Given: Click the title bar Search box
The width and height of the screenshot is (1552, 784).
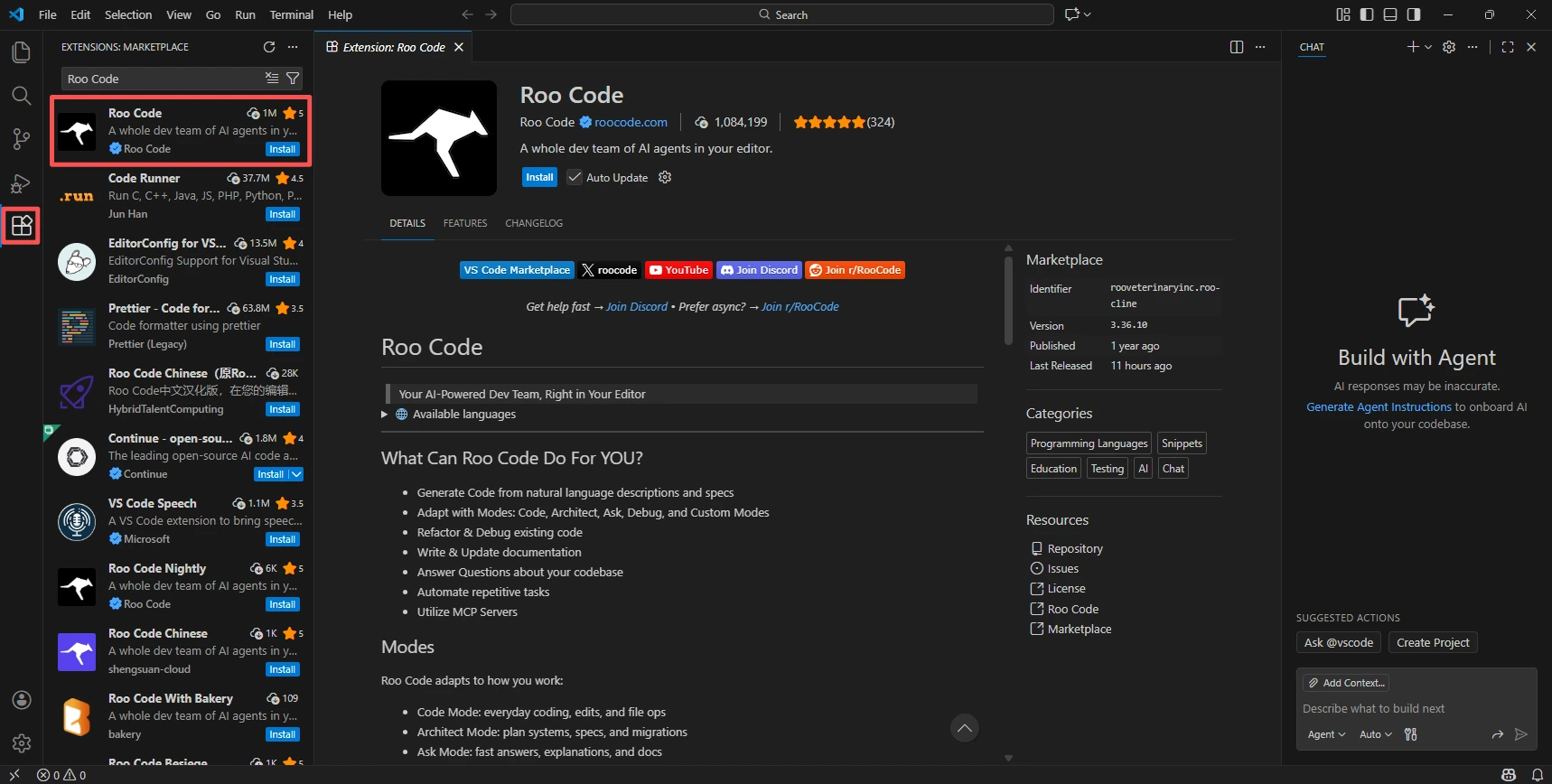Looking at the screenshot, I should [x=782, y=14].
